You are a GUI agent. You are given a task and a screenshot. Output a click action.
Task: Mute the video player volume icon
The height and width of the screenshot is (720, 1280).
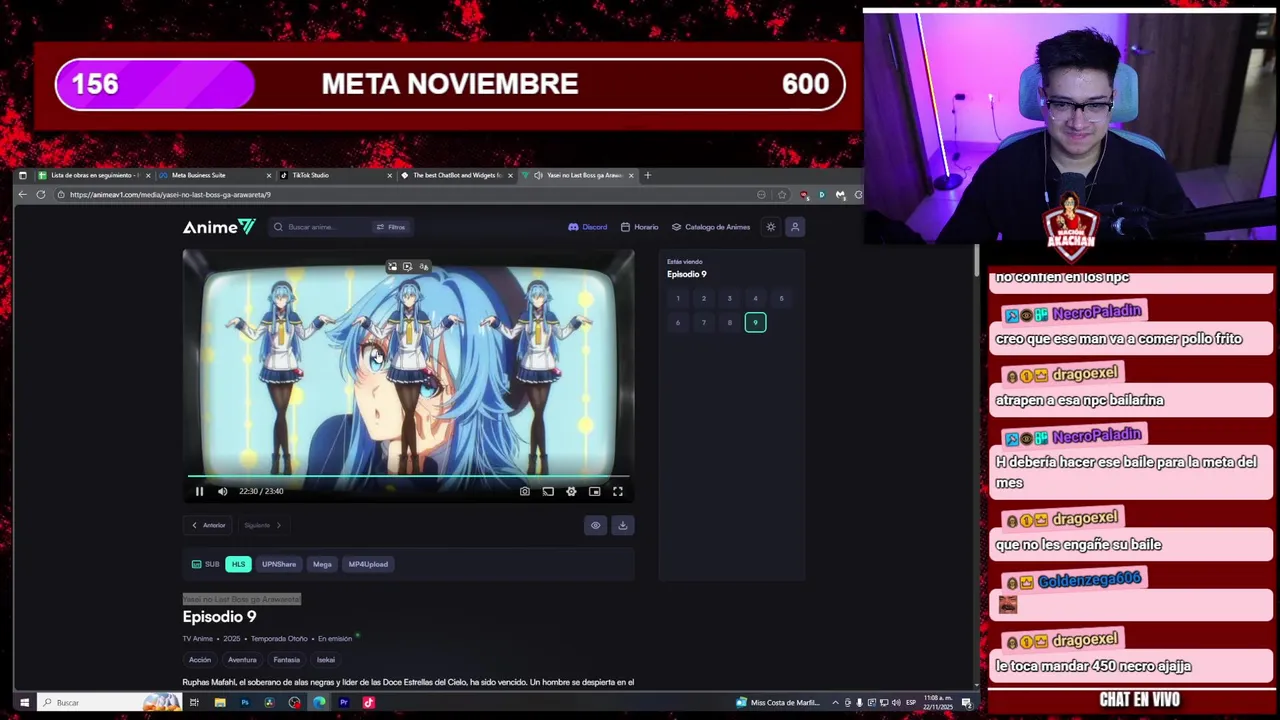coord(222,491)
